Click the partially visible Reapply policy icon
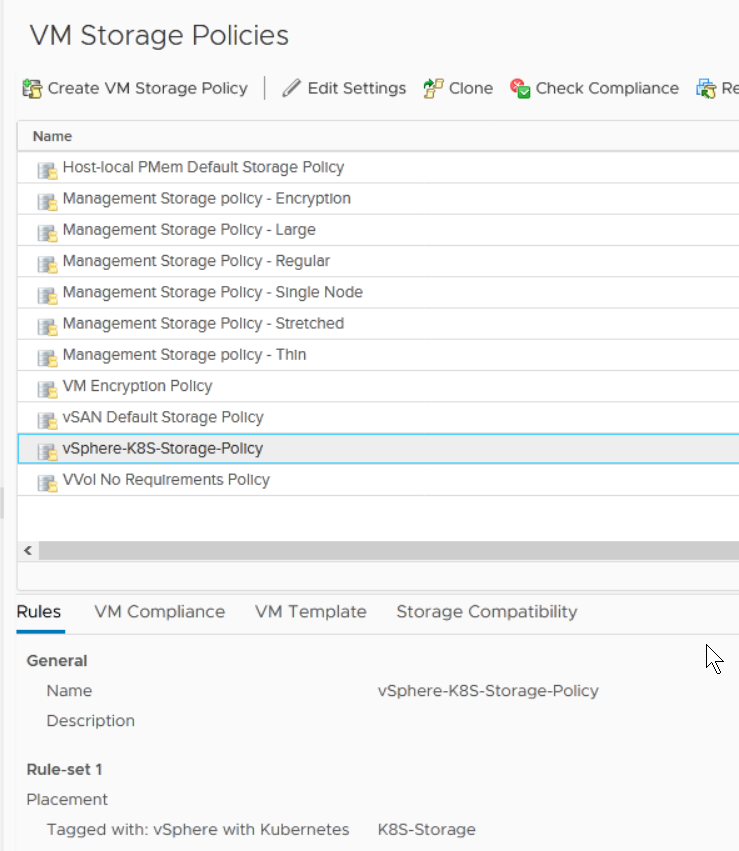Screen dimensions: 739x851 [x=706, y=88]
